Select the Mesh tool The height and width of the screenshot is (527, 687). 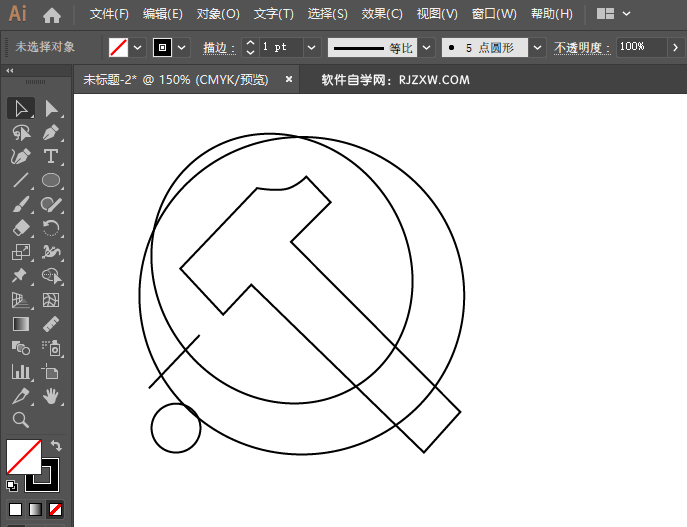51,300
